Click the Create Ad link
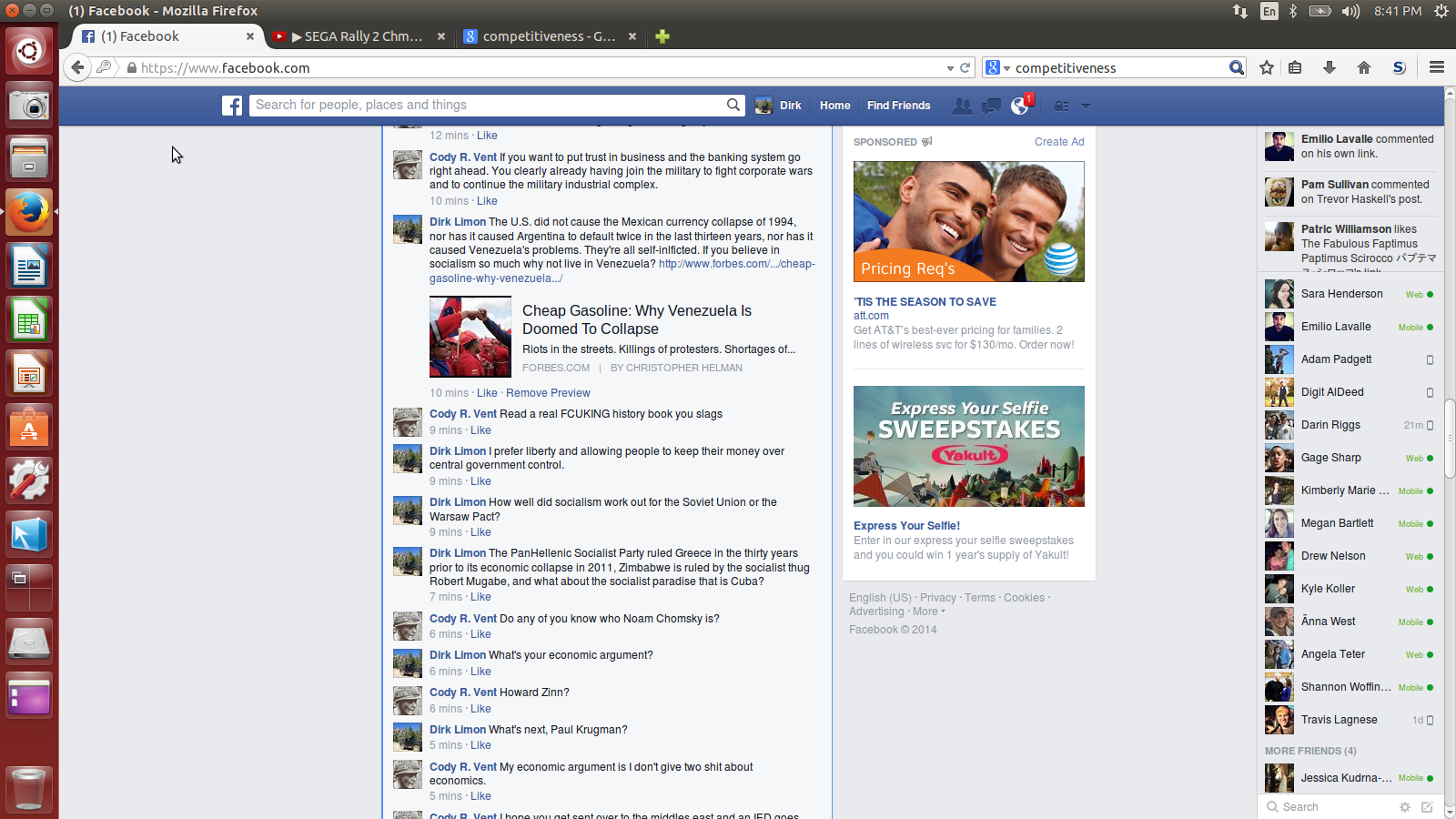The height and width of the screenshot is (819, 1456). (1058, 142)
